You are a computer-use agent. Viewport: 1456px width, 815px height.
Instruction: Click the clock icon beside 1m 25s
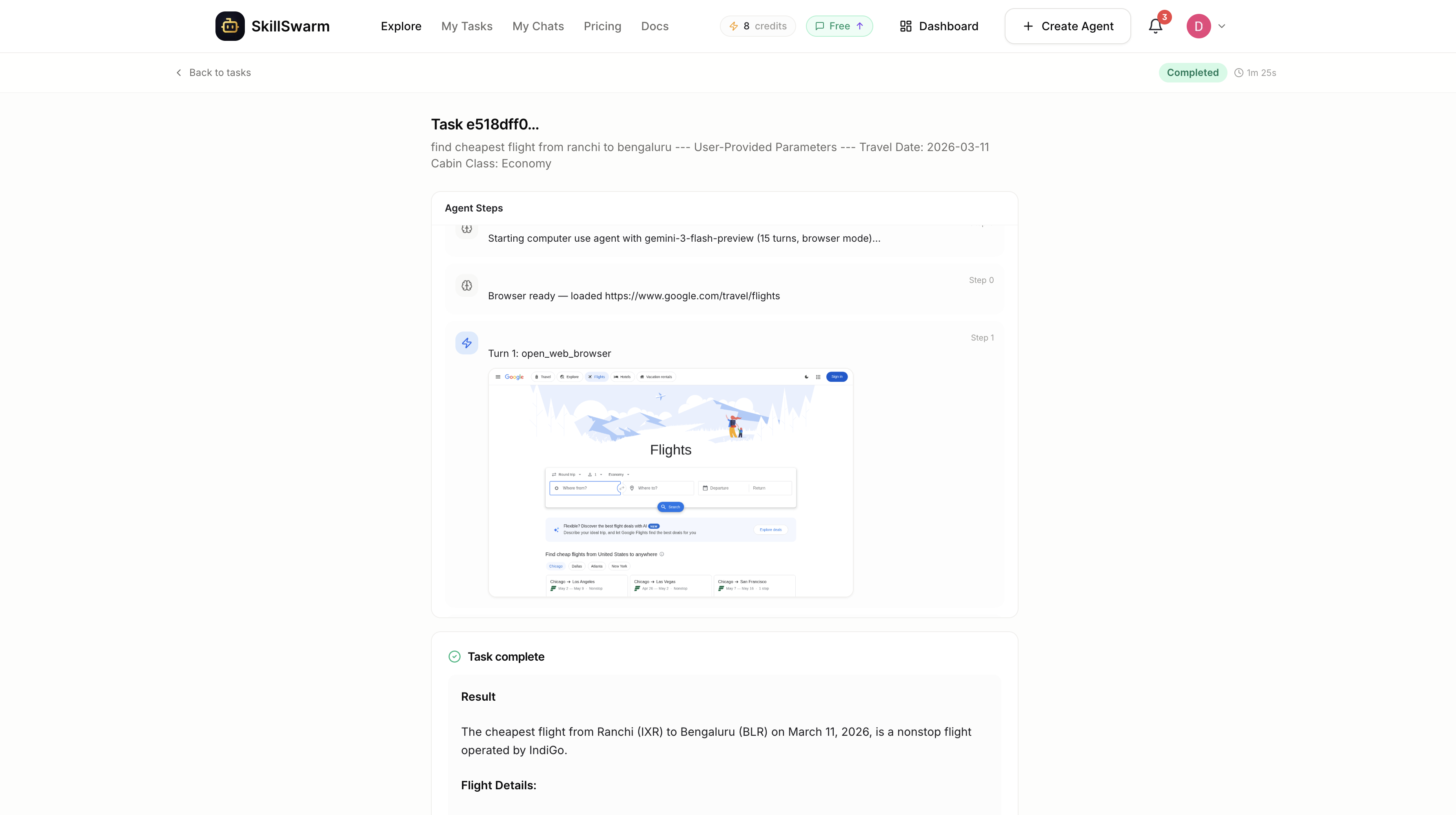pos(1238,73)
